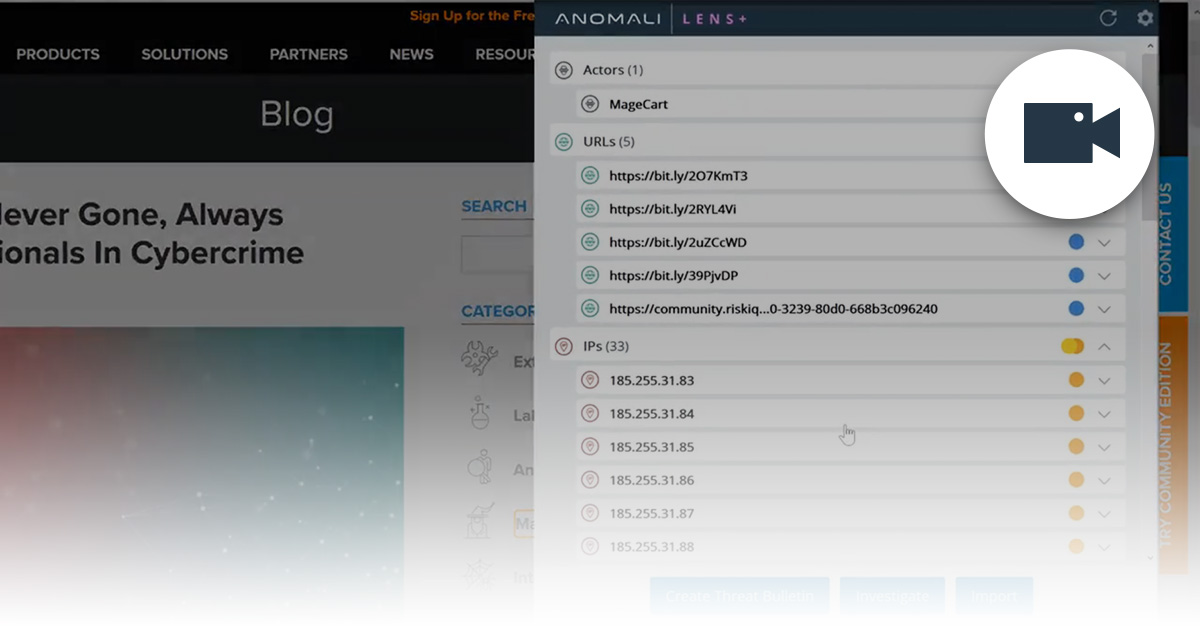Click the orange status dot for 185.255.31.84

point(1076,413)
